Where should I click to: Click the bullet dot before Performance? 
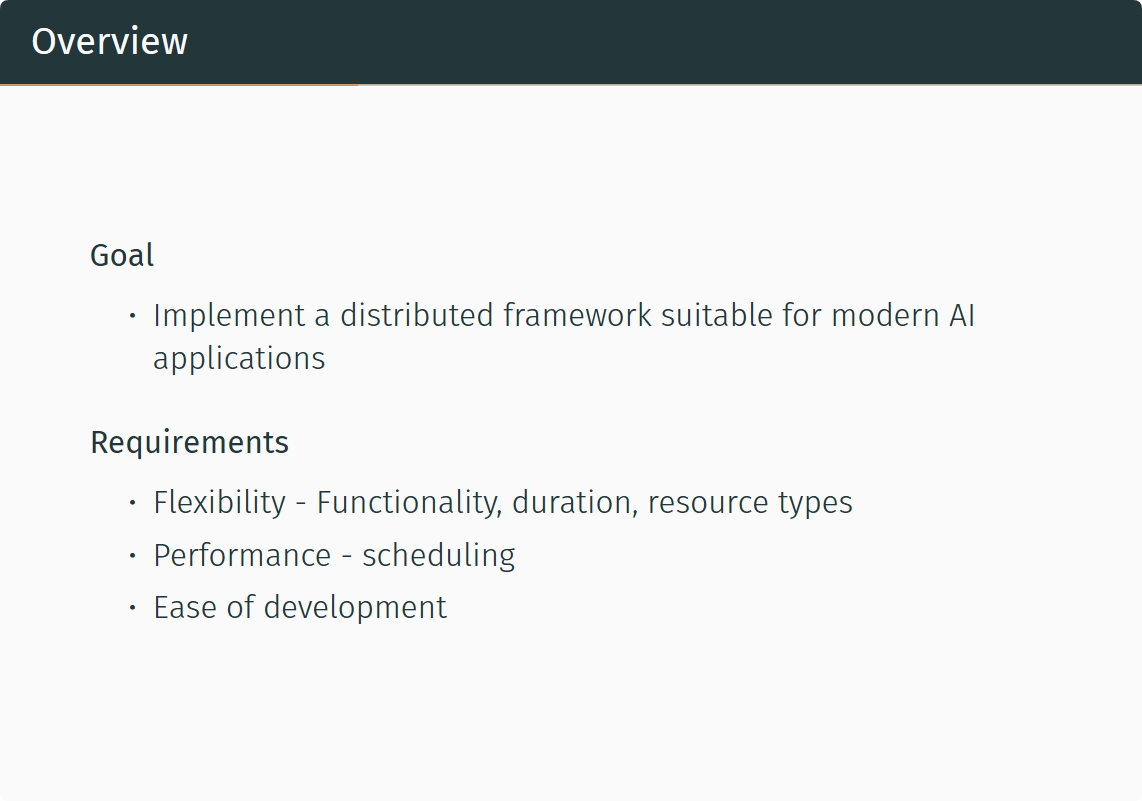click(x=132, y=555)
